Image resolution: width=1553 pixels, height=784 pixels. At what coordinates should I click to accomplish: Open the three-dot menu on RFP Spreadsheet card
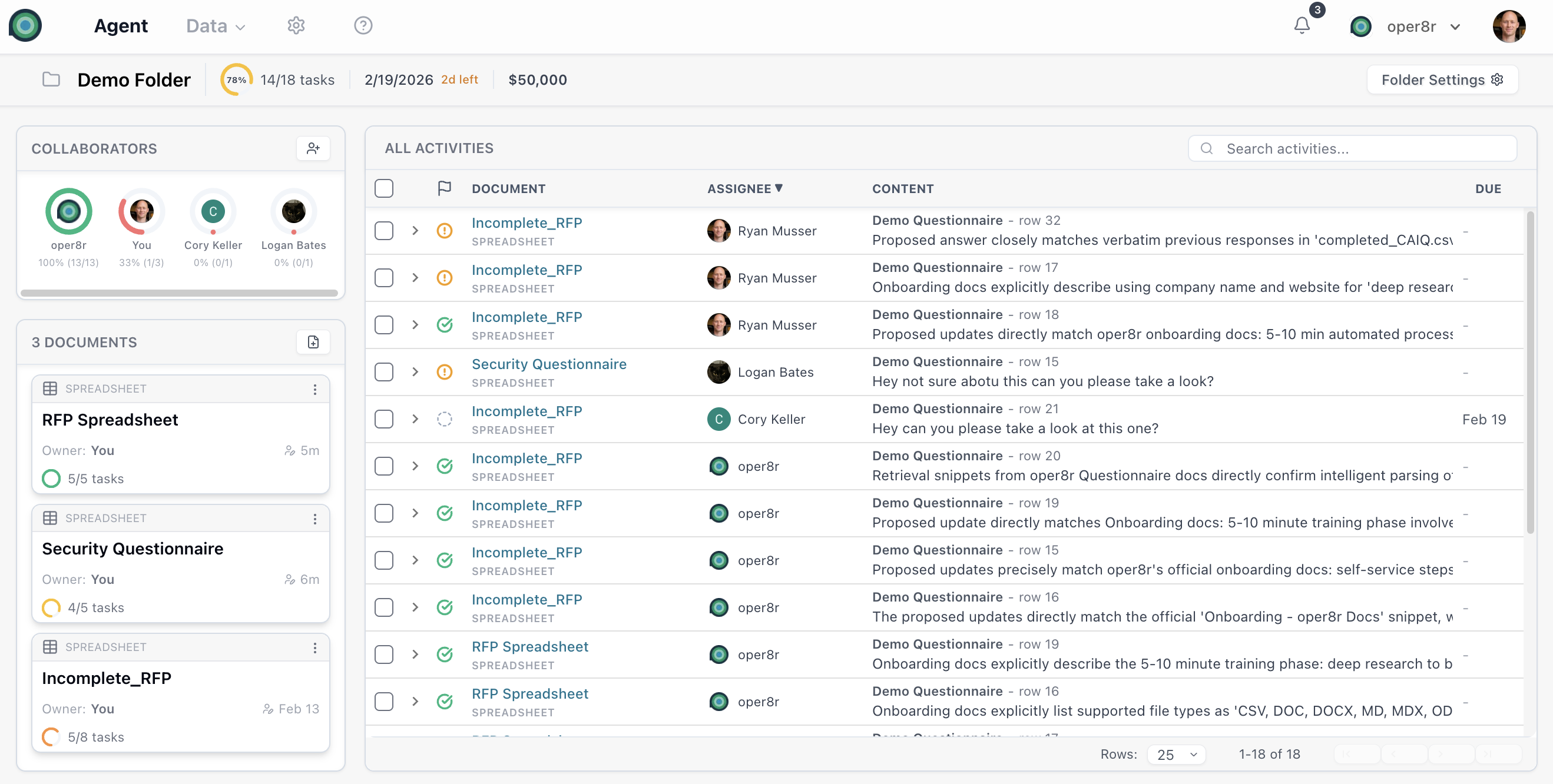point(314,389)
